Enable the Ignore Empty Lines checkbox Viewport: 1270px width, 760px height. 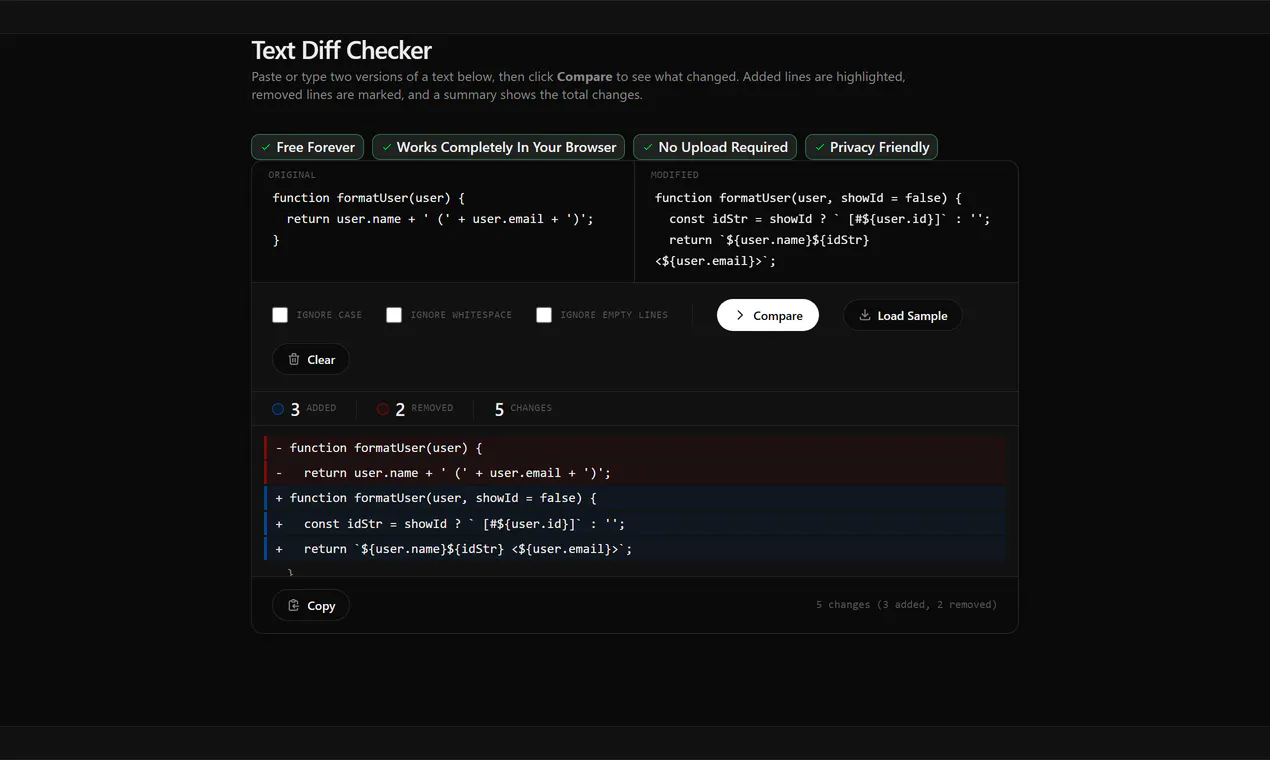pyautogui.click(x=544, y=315)
